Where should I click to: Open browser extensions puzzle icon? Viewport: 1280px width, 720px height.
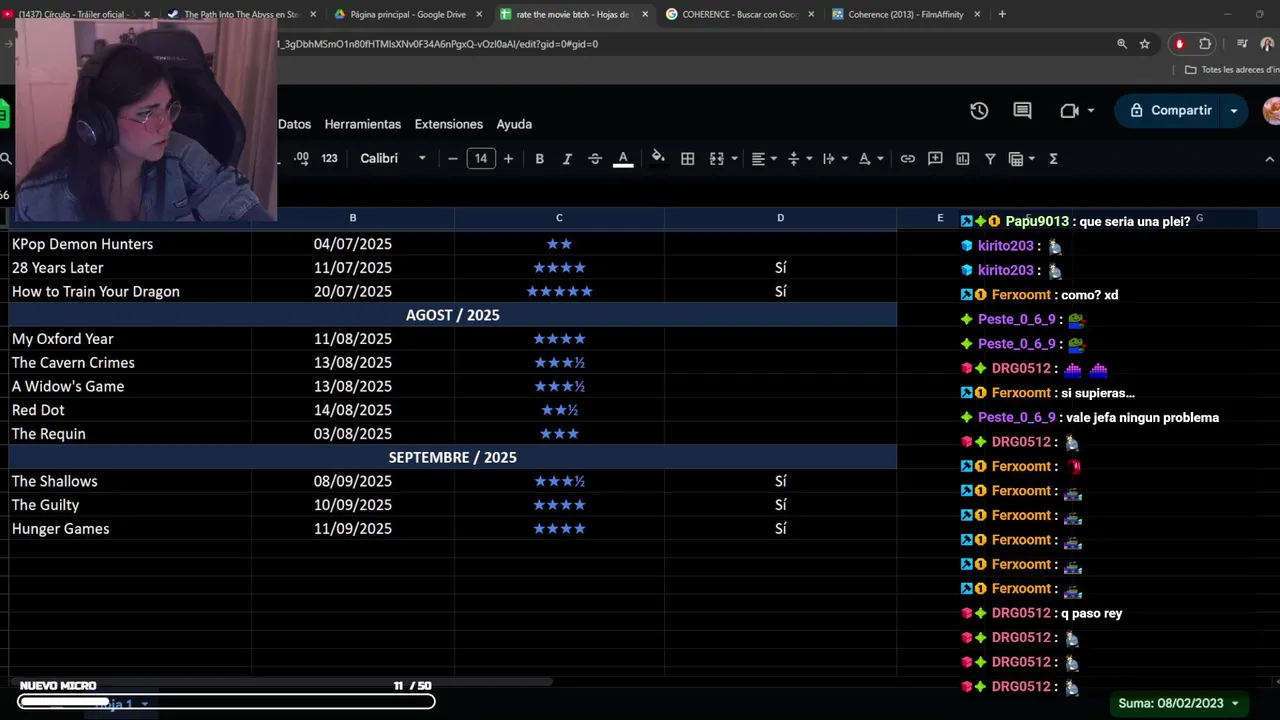pyautogui.click(x=1205, y=44)
